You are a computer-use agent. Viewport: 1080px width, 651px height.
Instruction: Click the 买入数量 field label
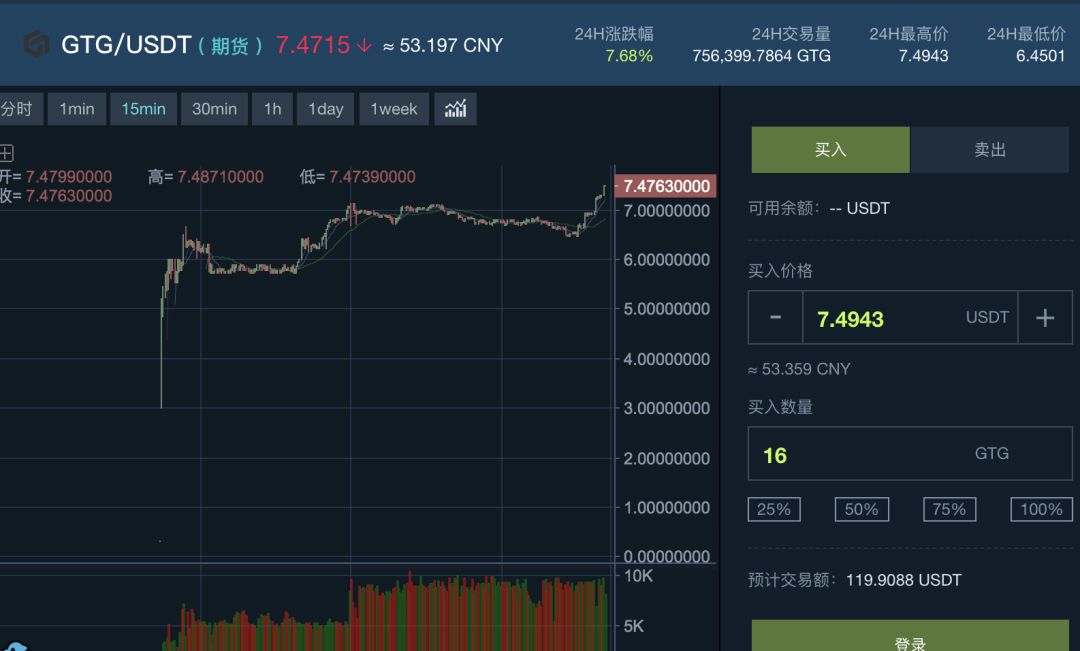point(780,407)
